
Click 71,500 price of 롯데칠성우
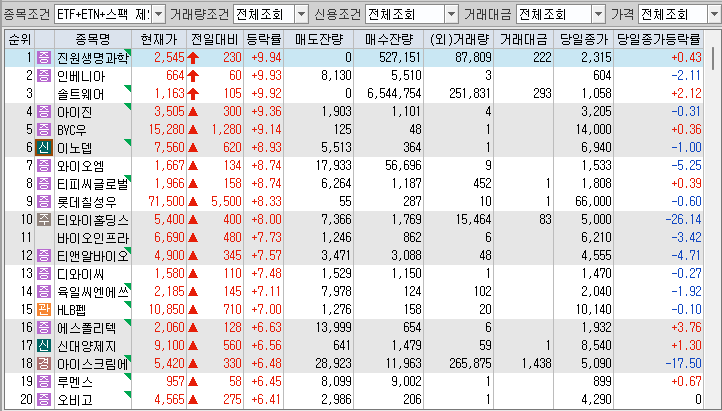166,201
